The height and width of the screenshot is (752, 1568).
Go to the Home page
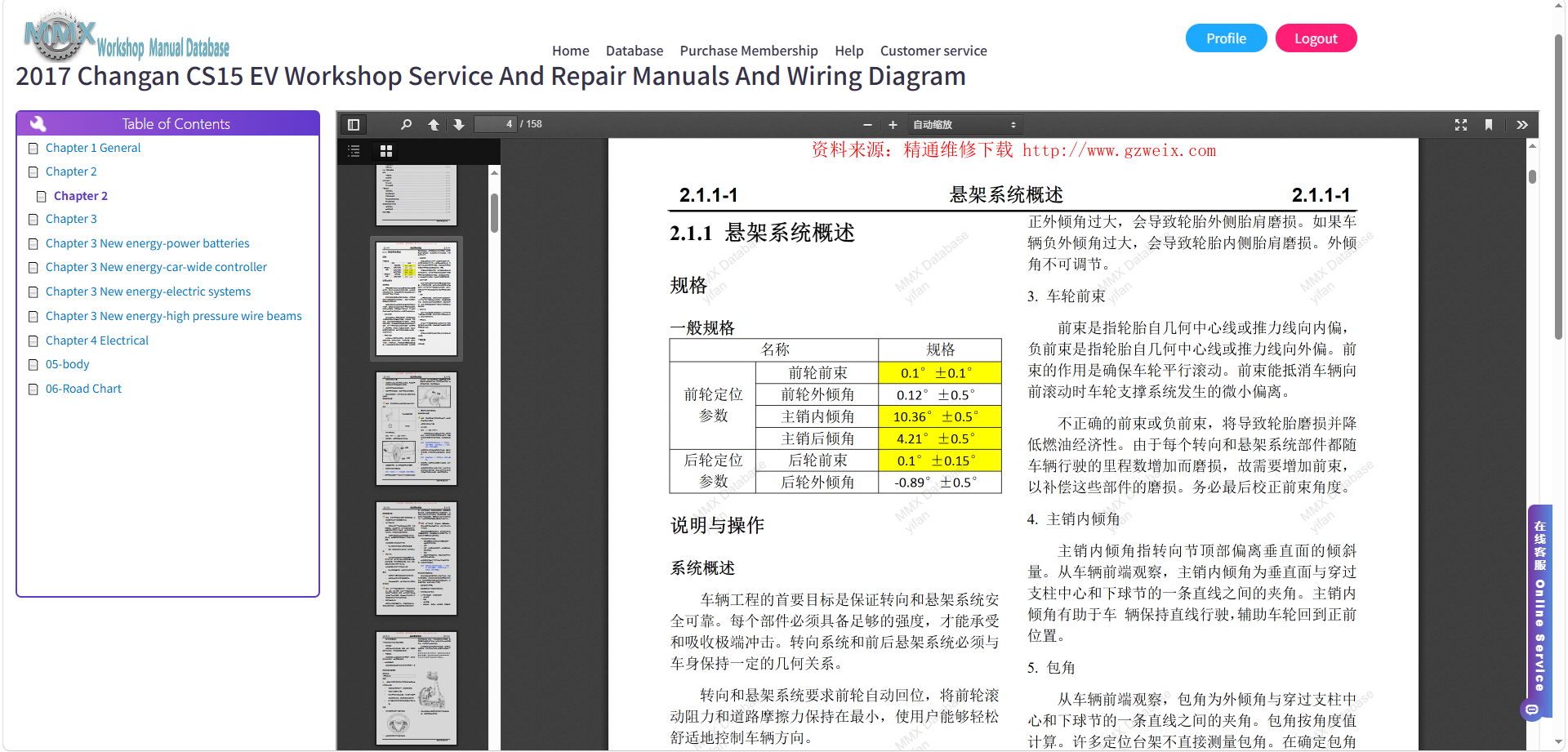[571, 51]
